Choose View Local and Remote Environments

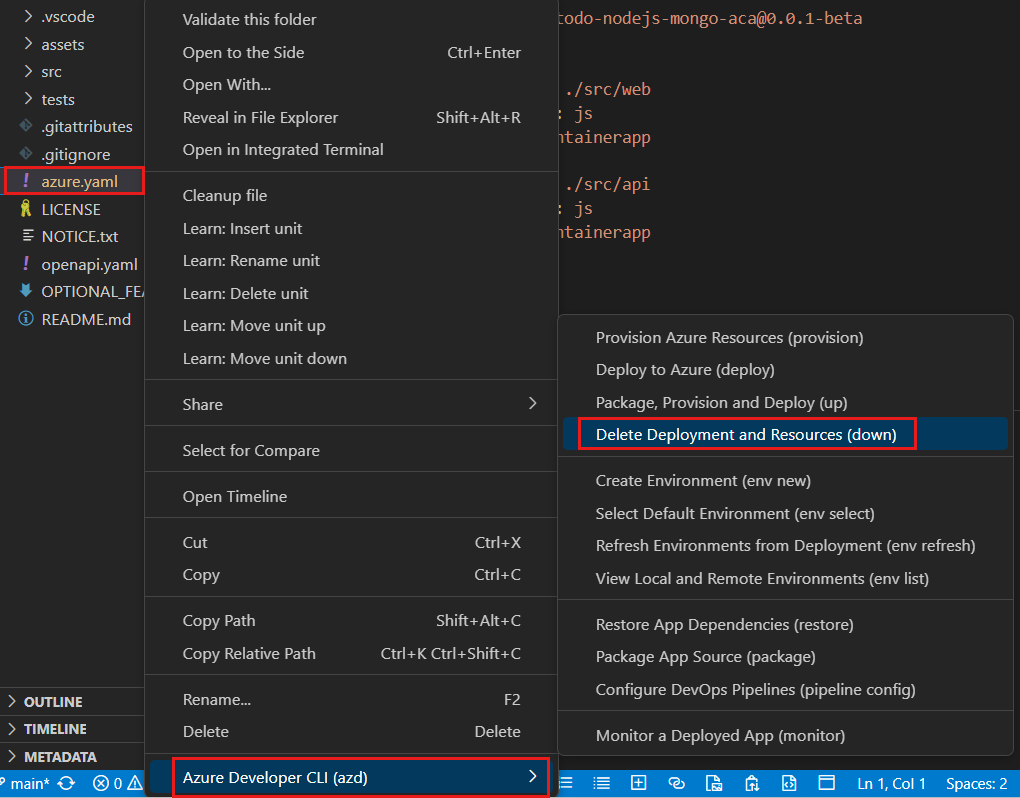point(785,578)
